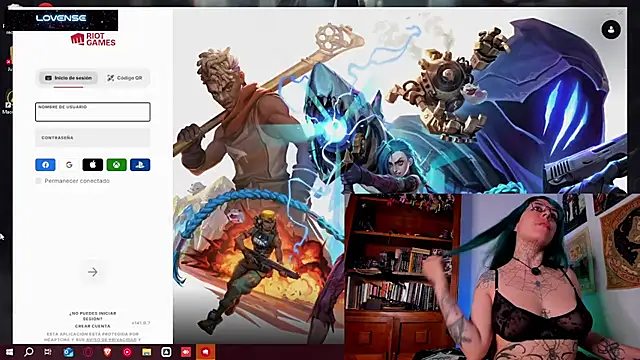The height and width of the screenshot is (360, 640).
Task: Click the Riot Games logo
Action: 93,39
